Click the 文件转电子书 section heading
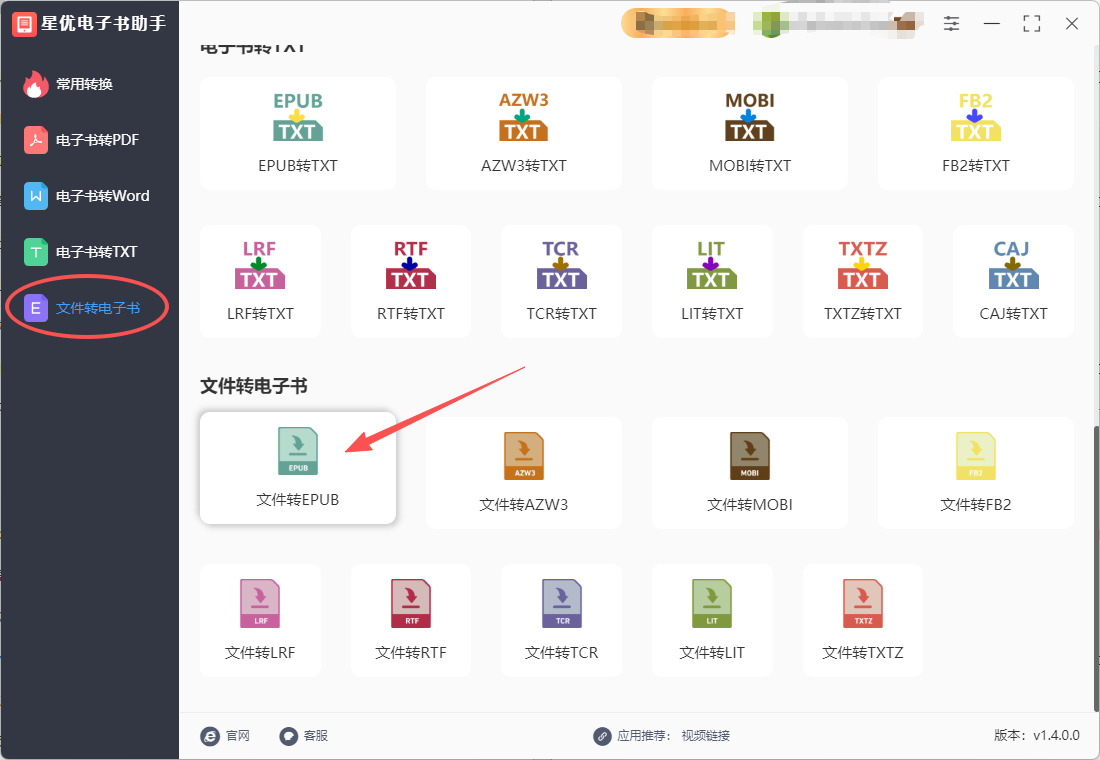 tap(254, 386)
